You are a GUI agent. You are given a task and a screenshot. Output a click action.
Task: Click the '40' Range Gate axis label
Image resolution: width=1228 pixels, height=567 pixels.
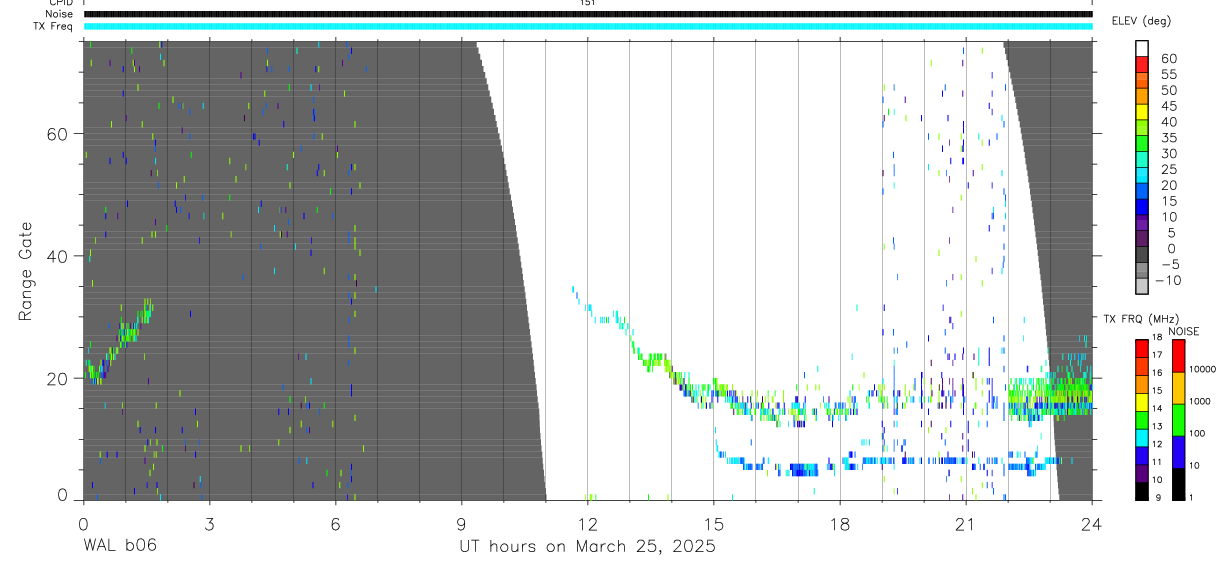(59, 256)
